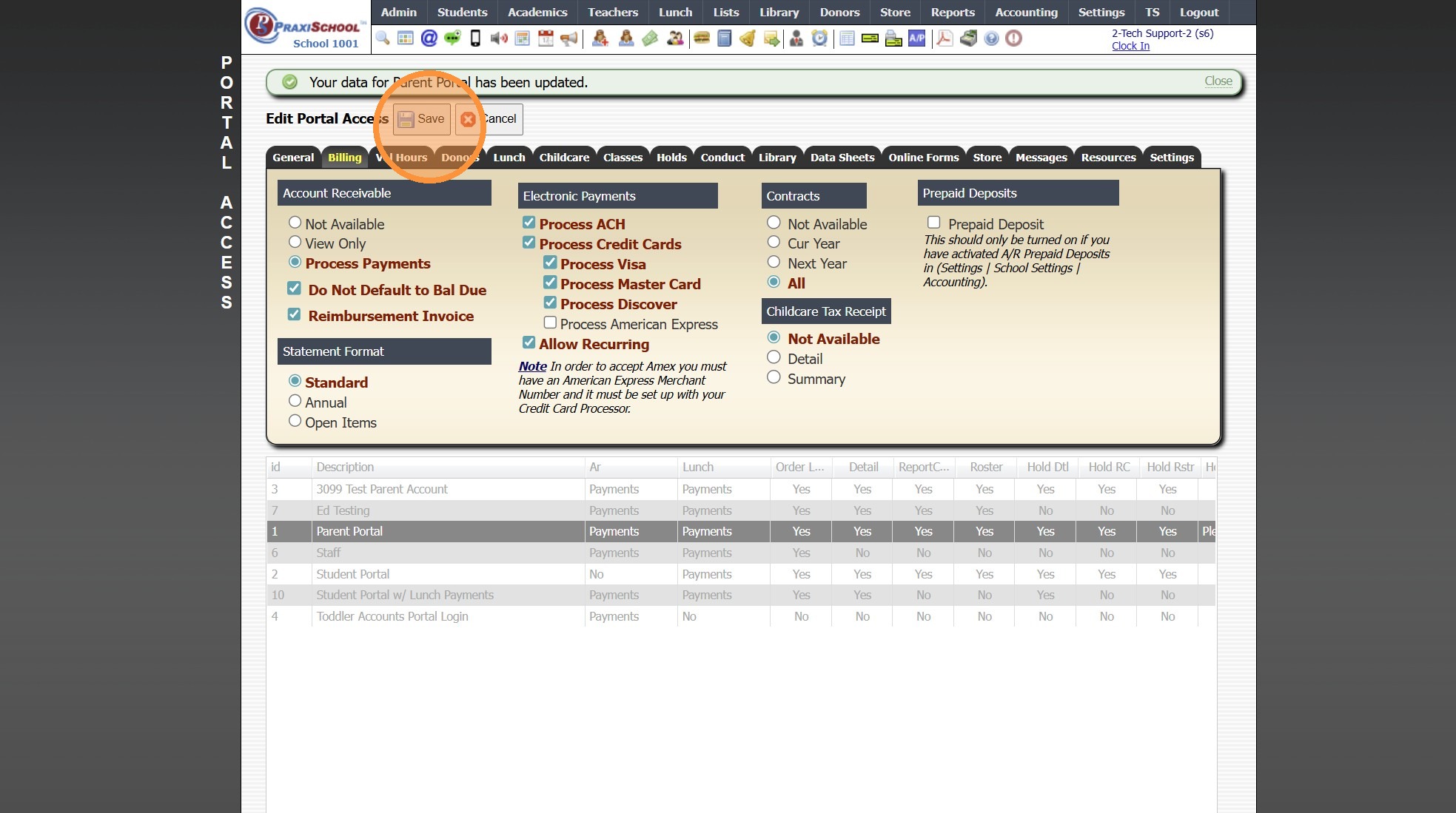1456x813 pixels.
Task: Open the Accounting menu
Action: [1026, 12]
